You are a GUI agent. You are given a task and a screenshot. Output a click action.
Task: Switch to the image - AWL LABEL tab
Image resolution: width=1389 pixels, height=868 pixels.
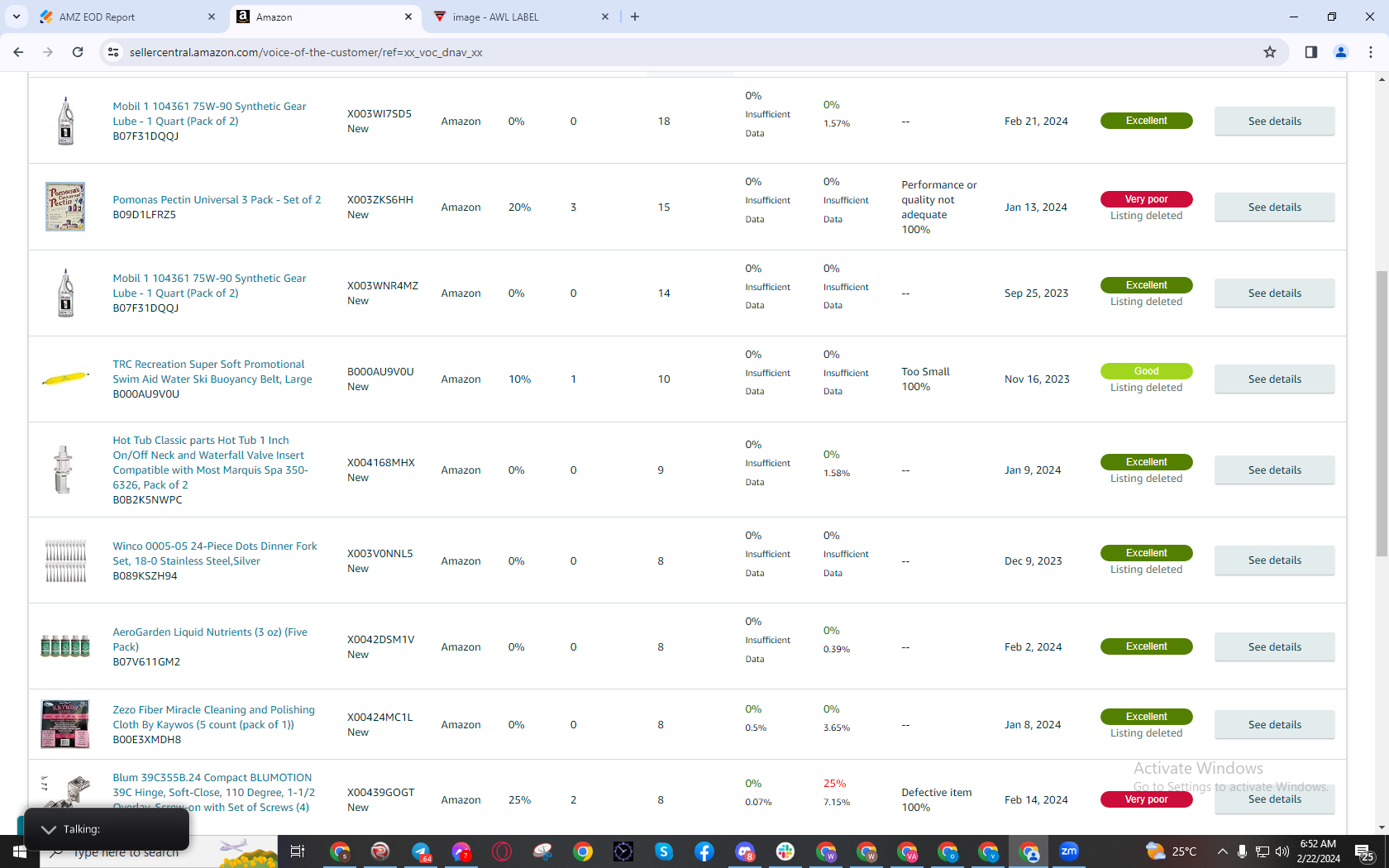(x=521, y=17)
